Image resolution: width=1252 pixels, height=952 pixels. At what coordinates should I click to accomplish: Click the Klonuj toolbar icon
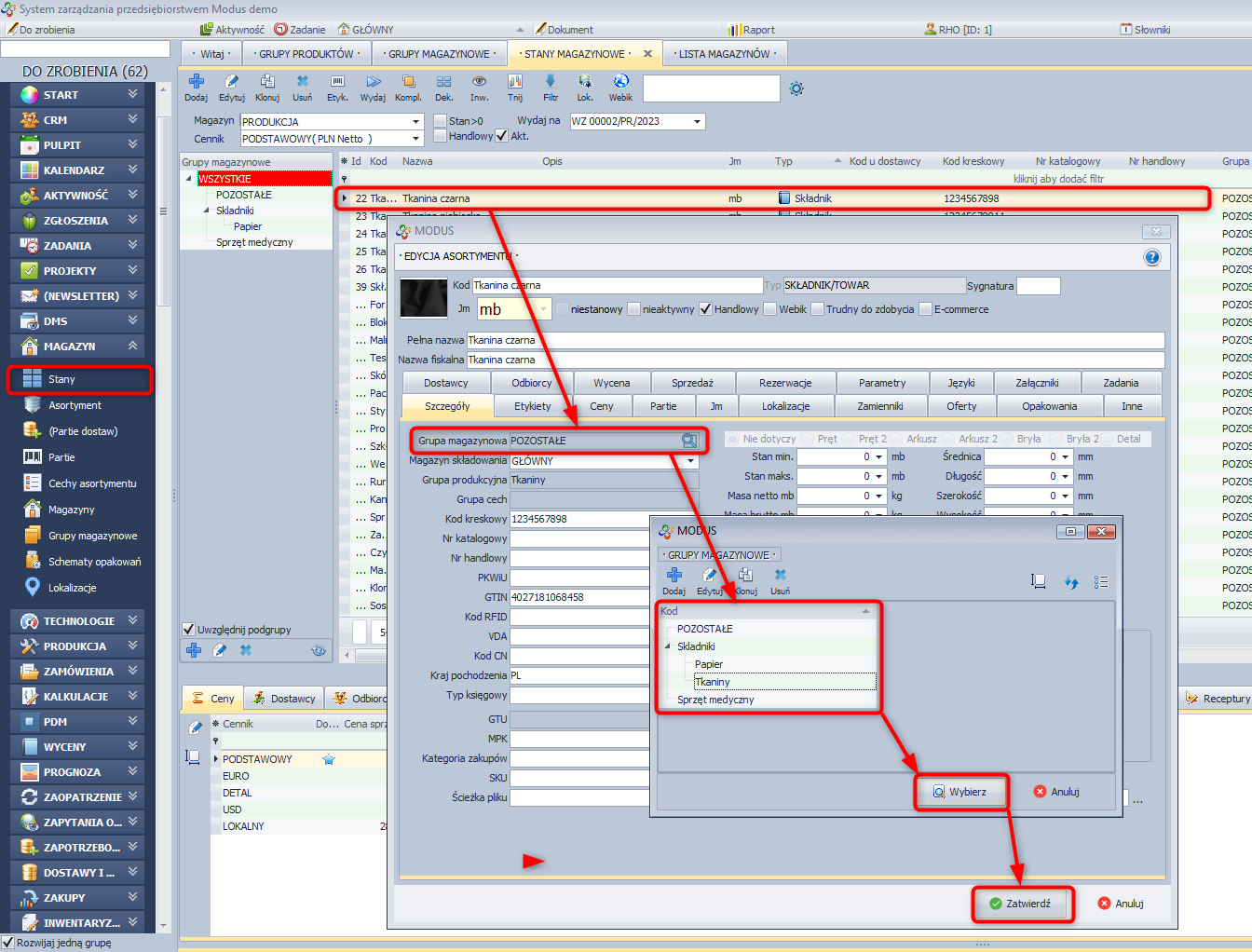(267, 83)
